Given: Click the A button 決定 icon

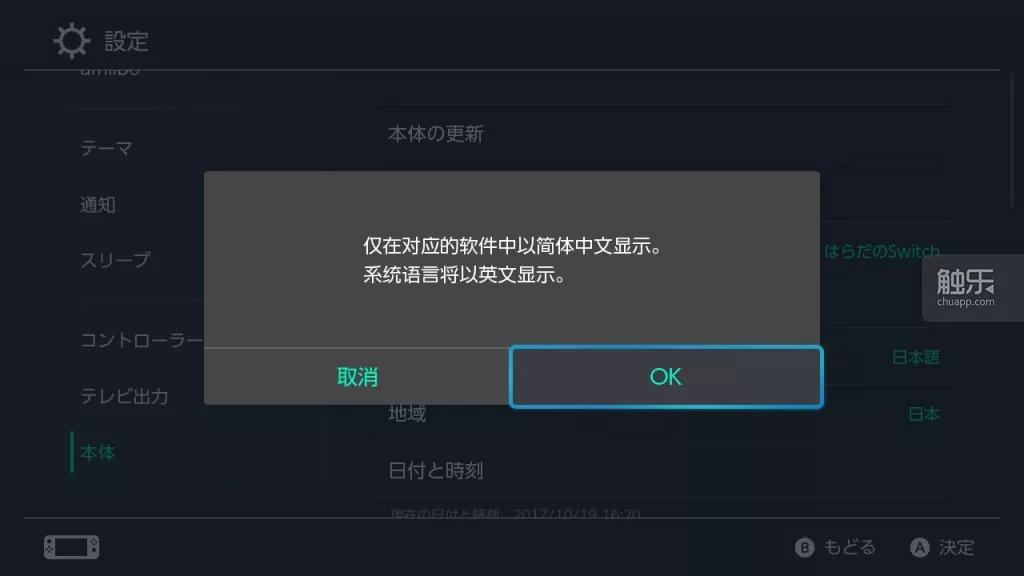Looking at the screenshot, I should pyautogui.click(x=920, y=547).
